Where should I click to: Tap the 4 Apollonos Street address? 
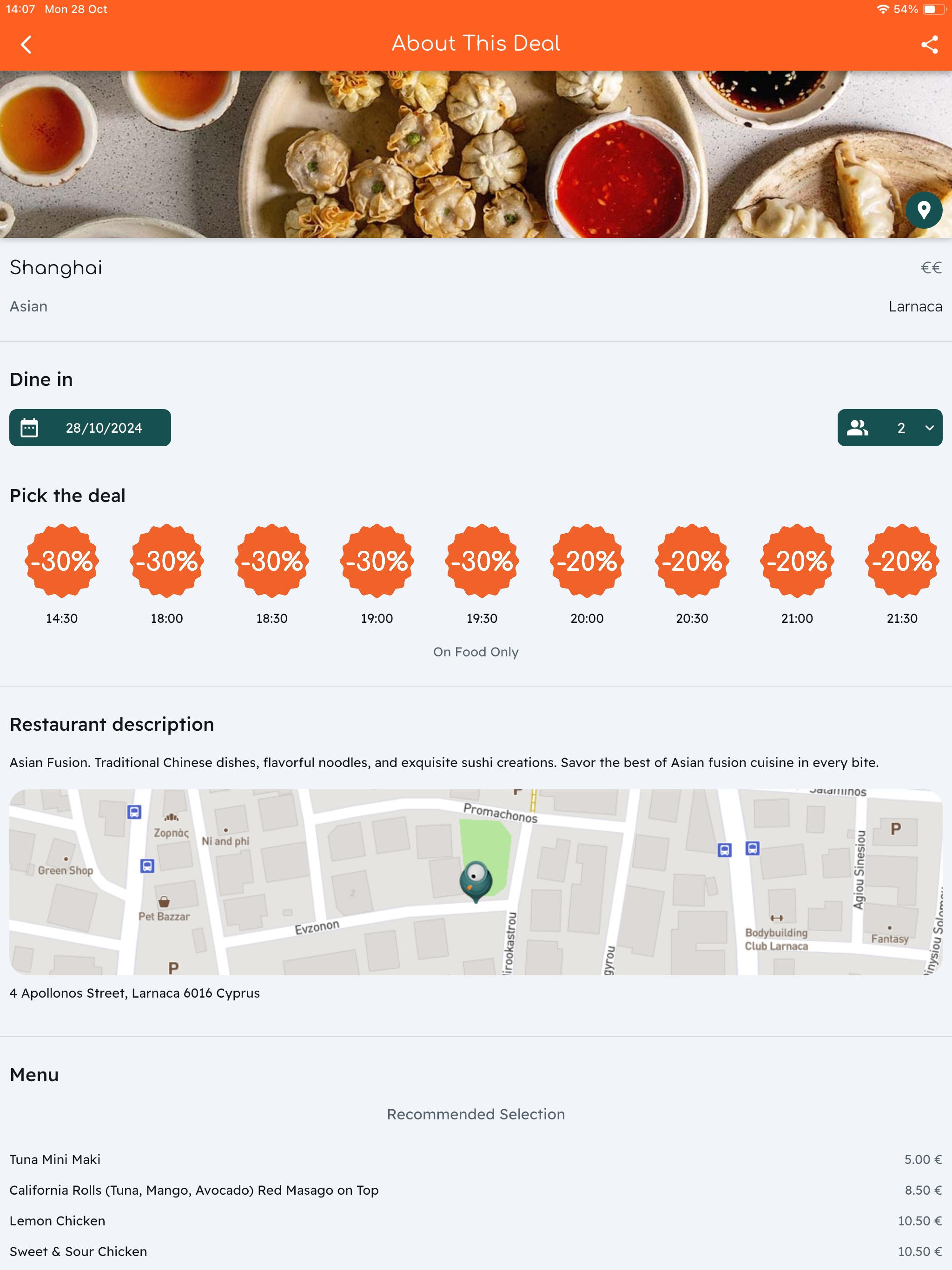pos(134,992)
